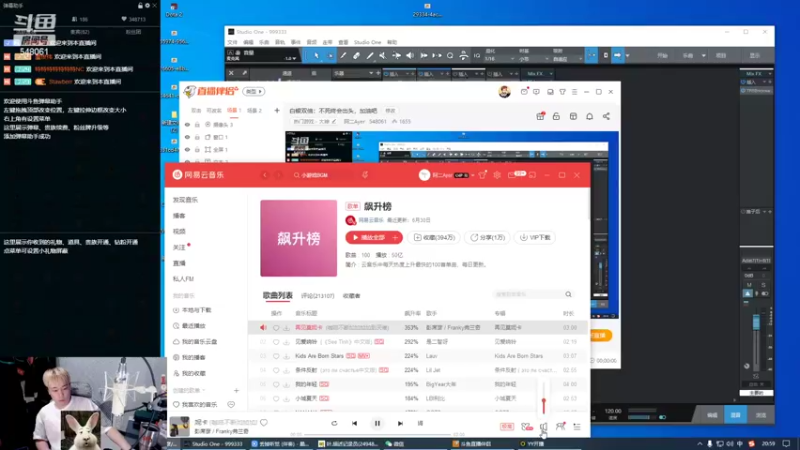Select the Kids Are Born Stars song title
Image resolution: width=800 pixels, height=450 pixels.
click(319, 356)
